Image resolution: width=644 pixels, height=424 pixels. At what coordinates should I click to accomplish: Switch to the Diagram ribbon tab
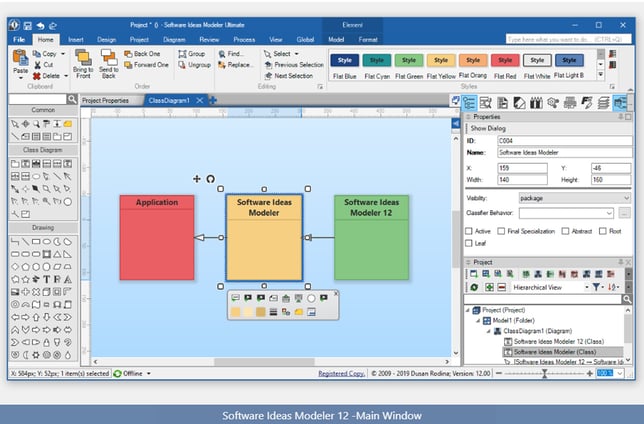coord(174,39)
